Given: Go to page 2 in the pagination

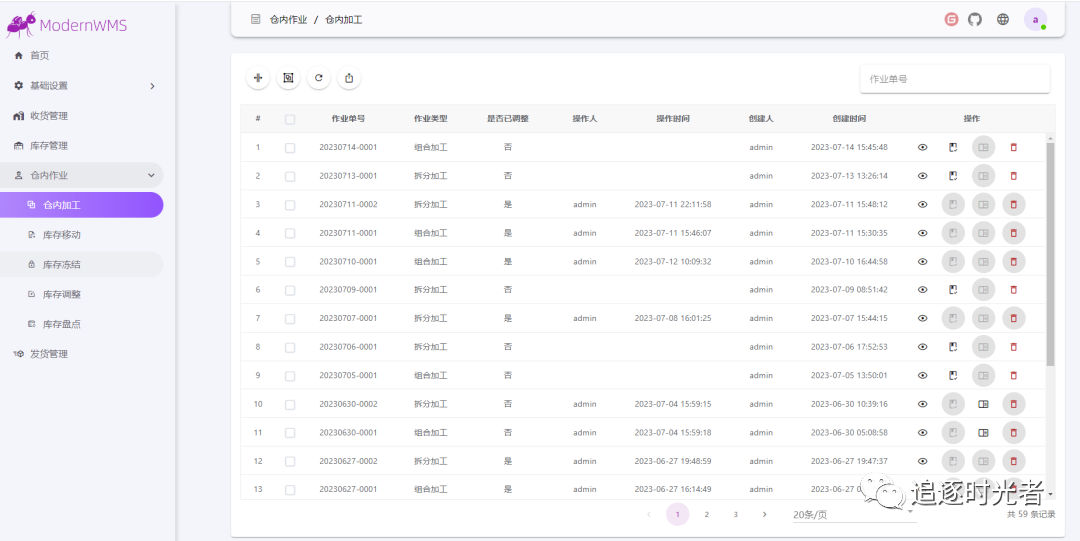Looking at the screenshot, I should (707, 514).
